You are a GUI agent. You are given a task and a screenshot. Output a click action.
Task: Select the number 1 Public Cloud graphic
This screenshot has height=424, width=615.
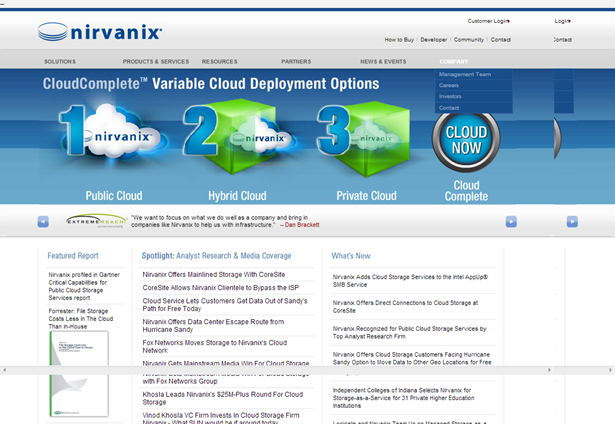(112, 131)
